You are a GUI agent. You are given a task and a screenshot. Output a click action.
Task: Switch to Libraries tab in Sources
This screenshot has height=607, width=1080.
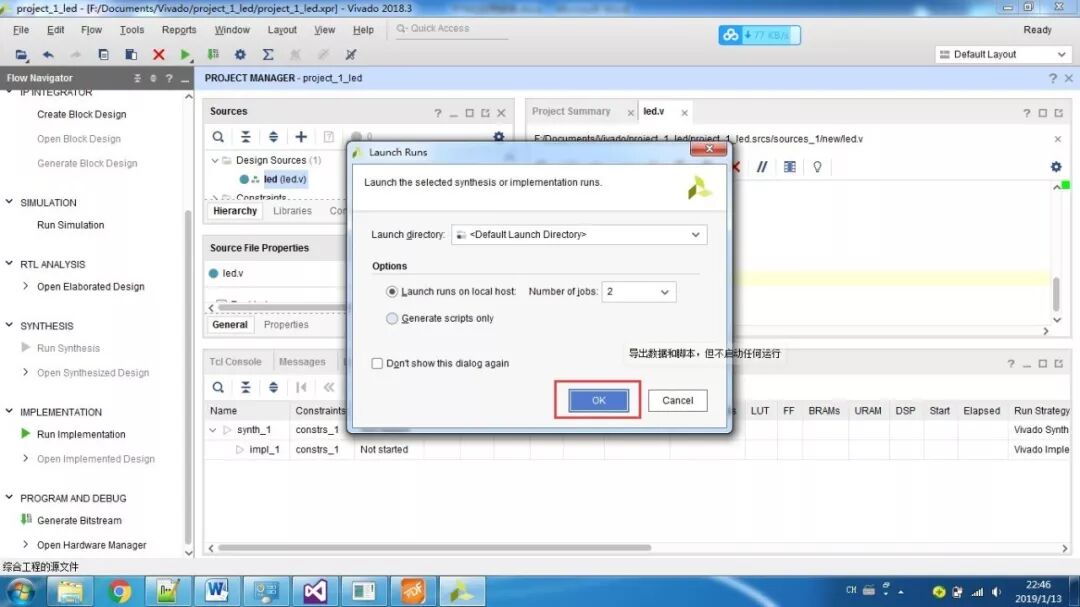(292, 211)
